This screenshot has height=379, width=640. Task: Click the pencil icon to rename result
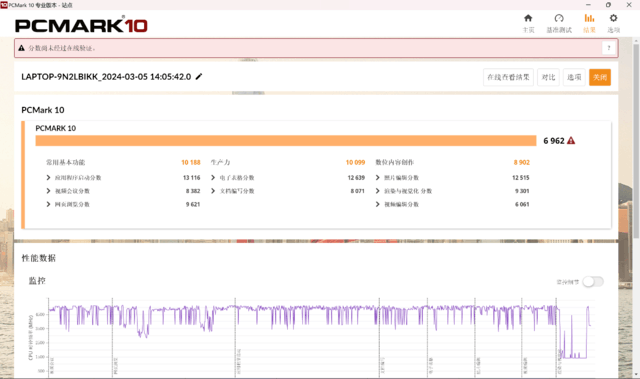click(199, 77)
